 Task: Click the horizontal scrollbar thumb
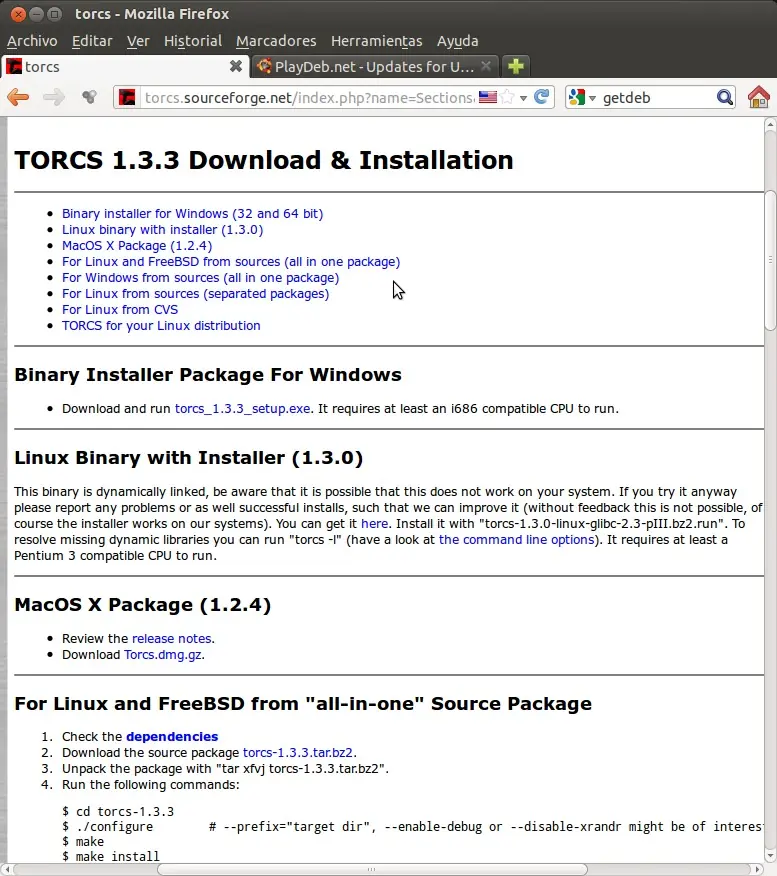(371, 869)
